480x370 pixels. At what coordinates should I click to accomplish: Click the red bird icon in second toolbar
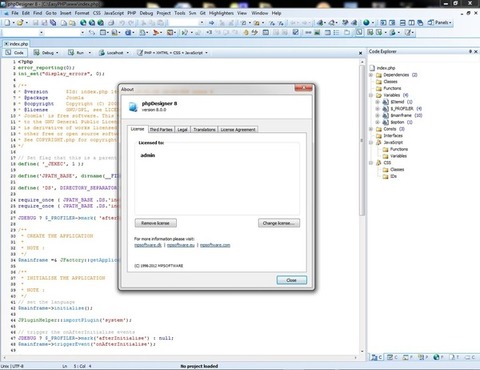pyautogui.click(x=156, y=32)
